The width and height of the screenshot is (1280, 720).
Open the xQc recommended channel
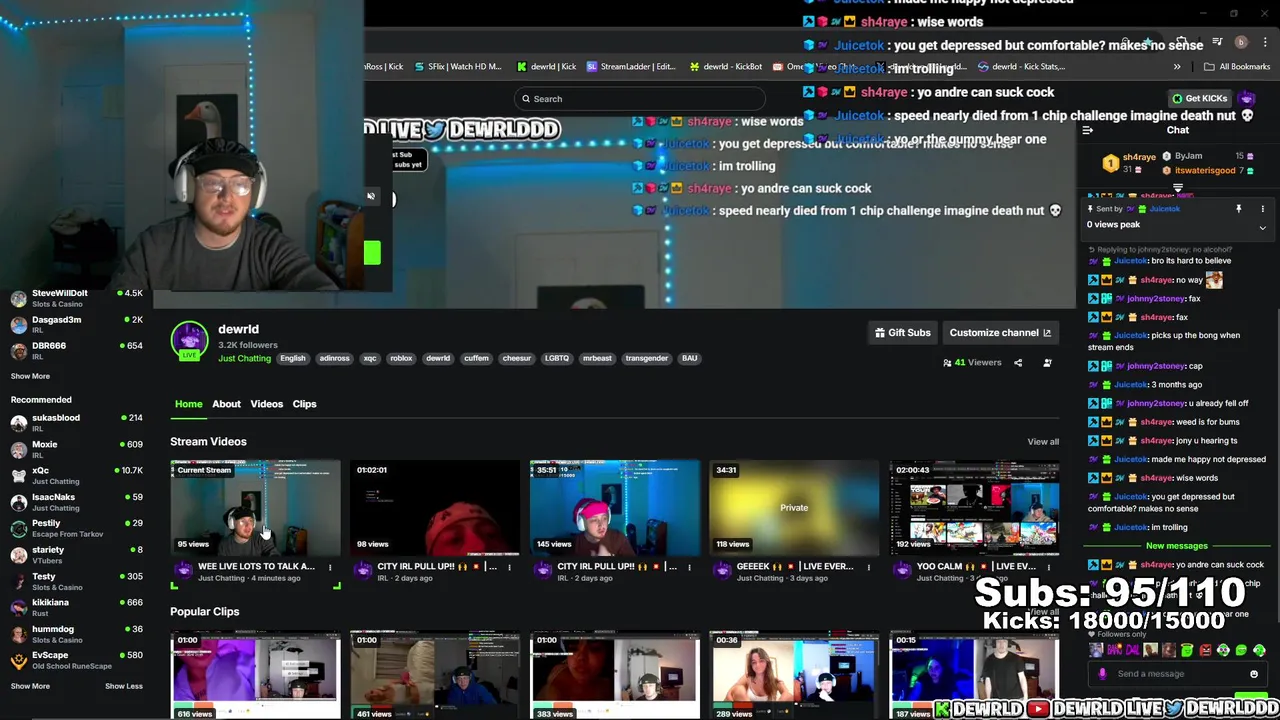tap(75, 475)
